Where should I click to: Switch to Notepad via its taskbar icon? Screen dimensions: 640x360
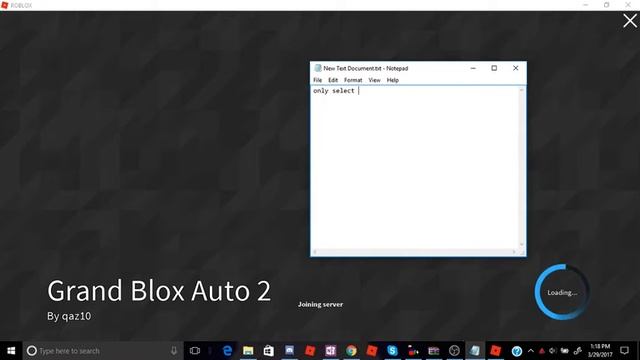(x=475, y=351)
